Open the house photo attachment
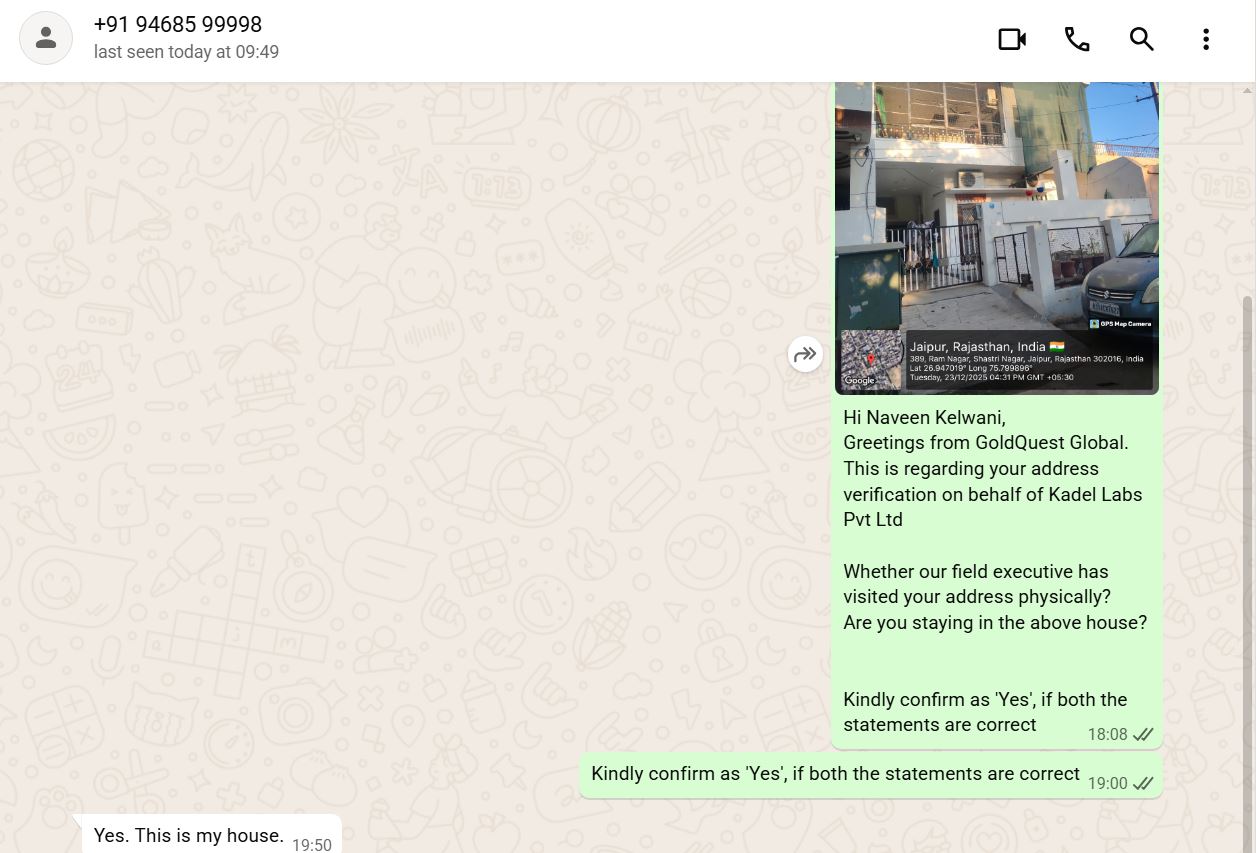The image size is (1256, 853). (997, 238)
